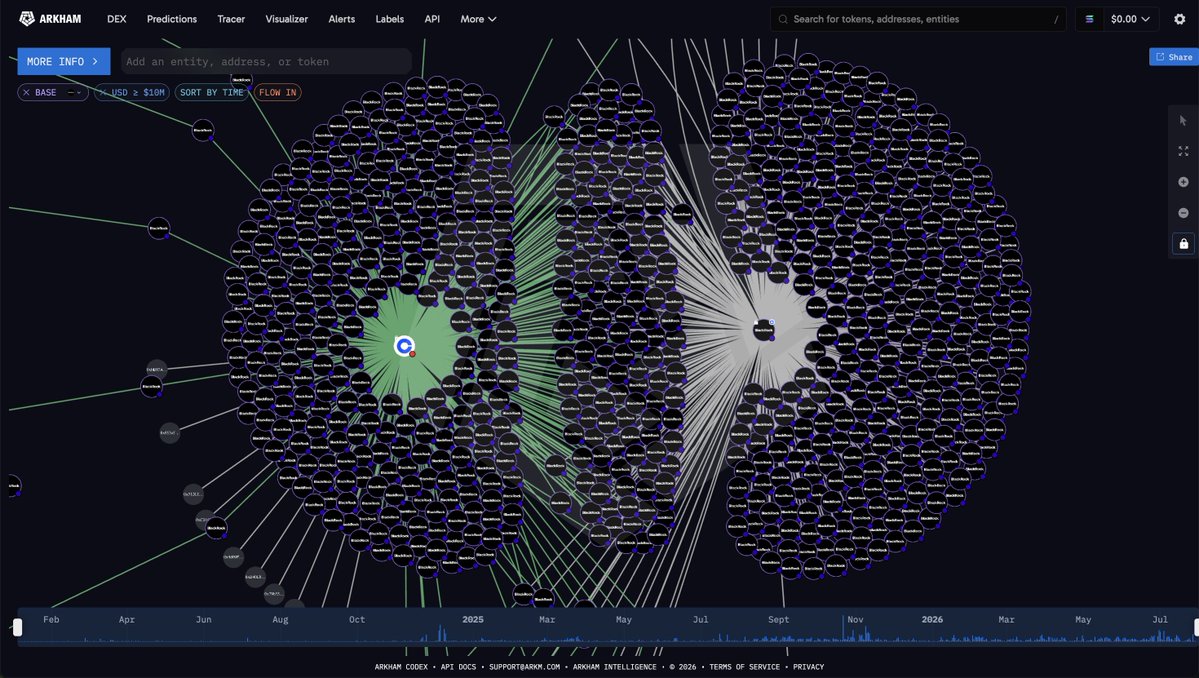The height and width of the screenshot is (678, 1199).
Task: Open Labels in the nav bar
Action: (x=389, y=19)
